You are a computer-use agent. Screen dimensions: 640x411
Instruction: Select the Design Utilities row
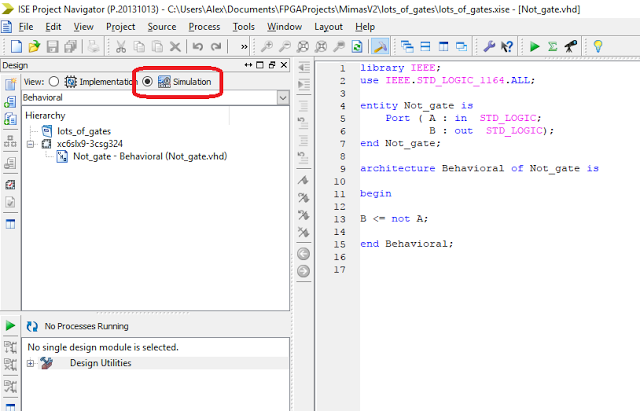(x=100, y=363)
